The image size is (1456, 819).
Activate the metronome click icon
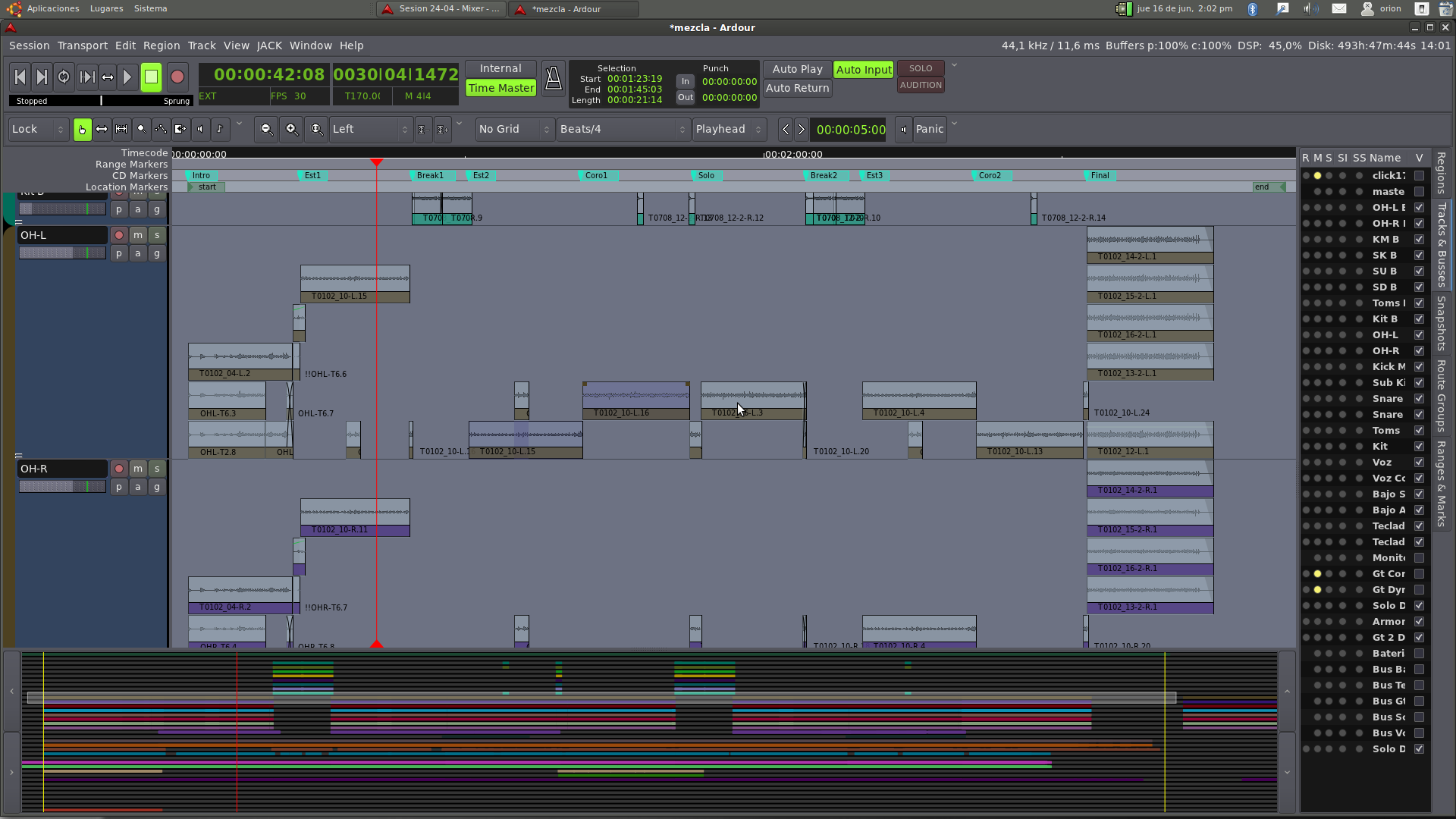click(553, 79)
